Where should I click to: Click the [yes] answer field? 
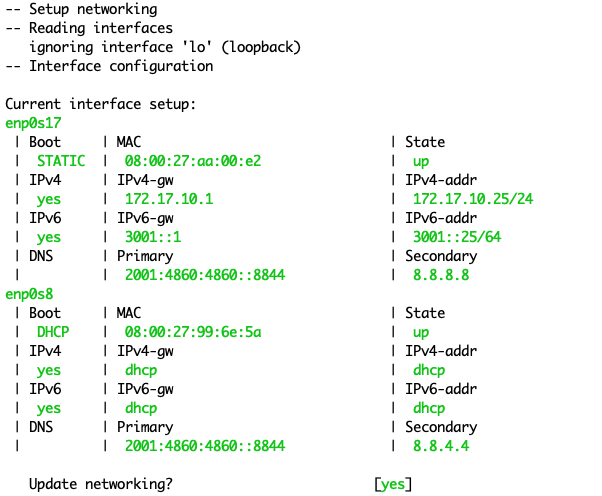tap(393, 484)
